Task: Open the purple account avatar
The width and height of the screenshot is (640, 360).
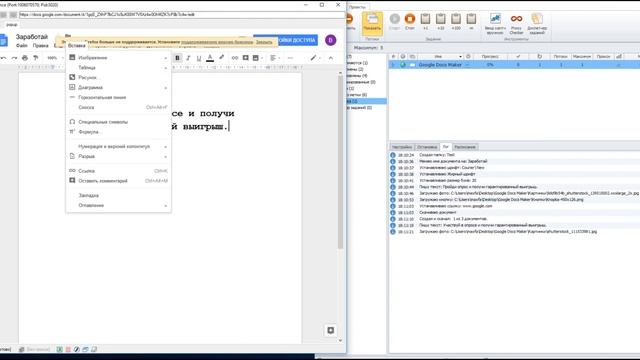Action: 331,40
